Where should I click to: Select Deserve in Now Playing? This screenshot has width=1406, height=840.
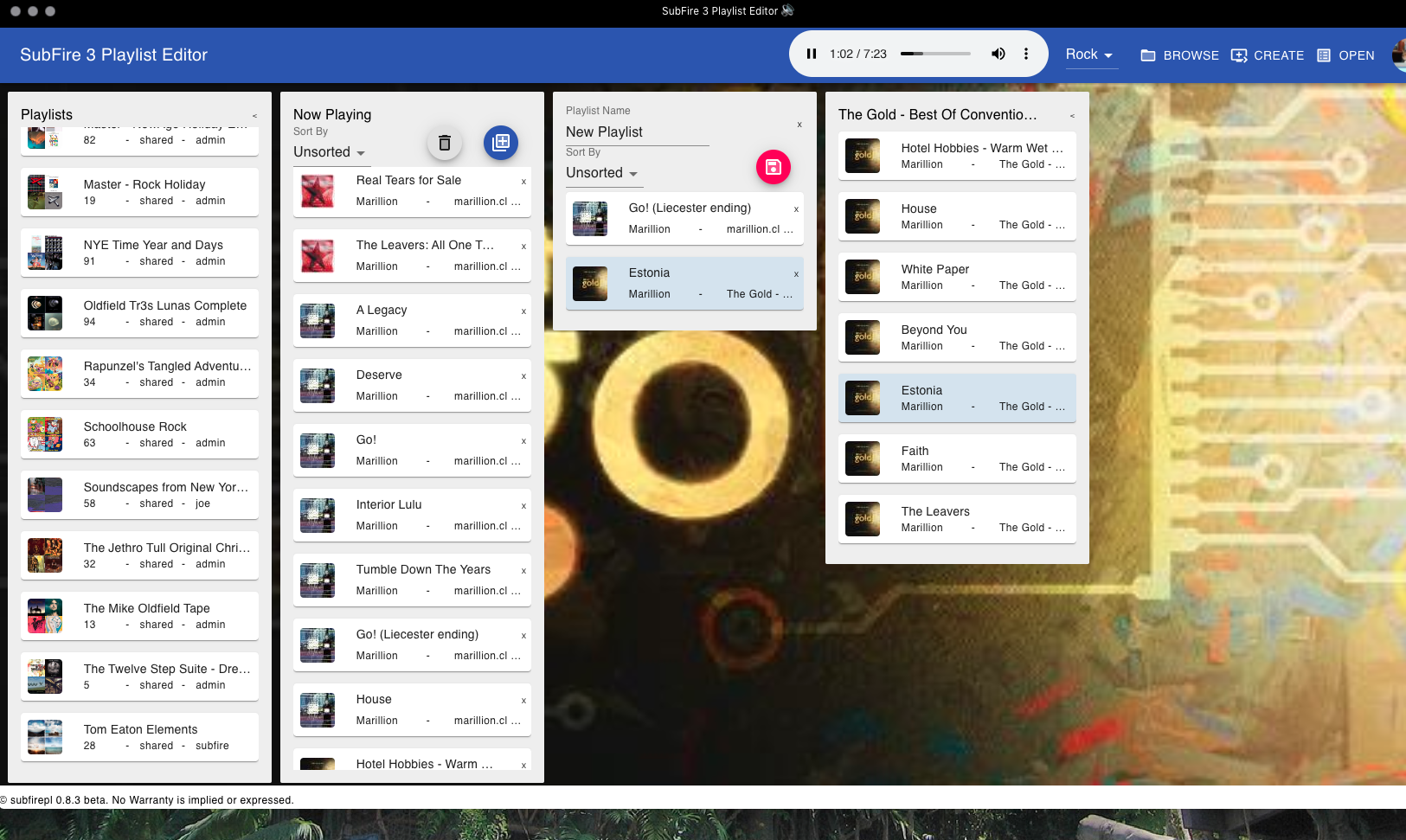412,385
